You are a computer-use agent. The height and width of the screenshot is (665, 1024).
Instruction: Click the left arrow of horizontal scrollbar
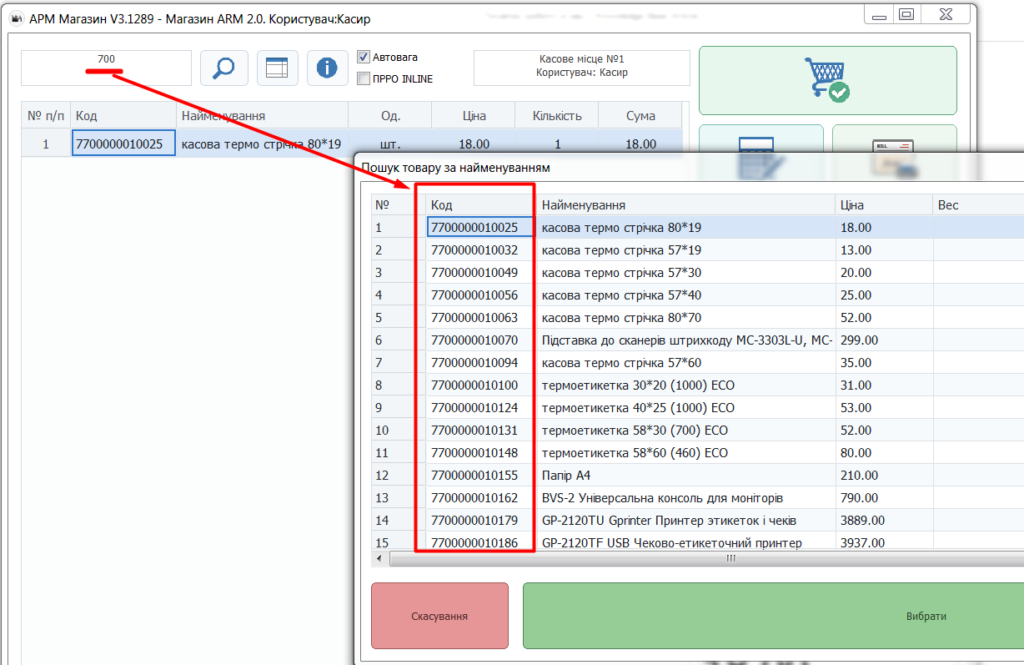point(379,559)
